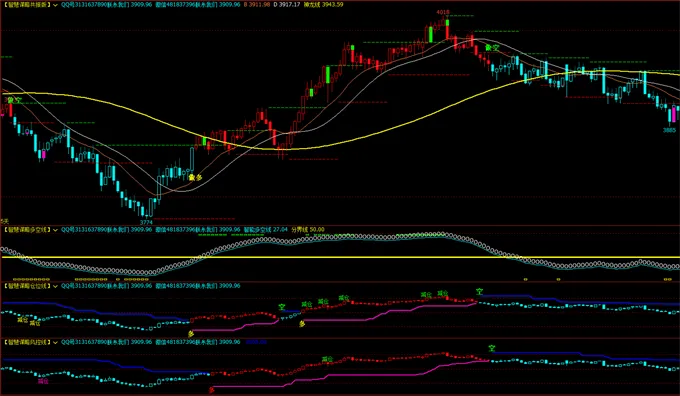Click the 风控线 panel indicator title

click(26, 343)
